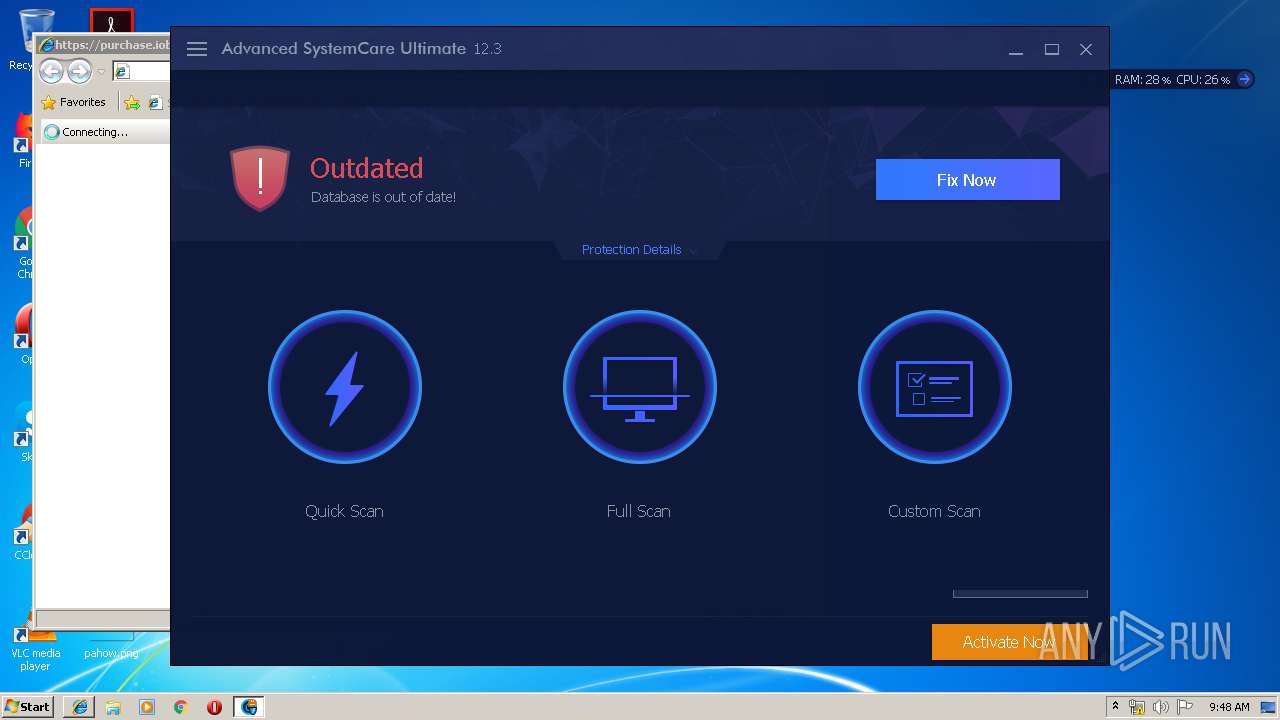The height and width of the screenshot is (720, 1280).
Task: Open the Start menu
Action: click(28, 706)
